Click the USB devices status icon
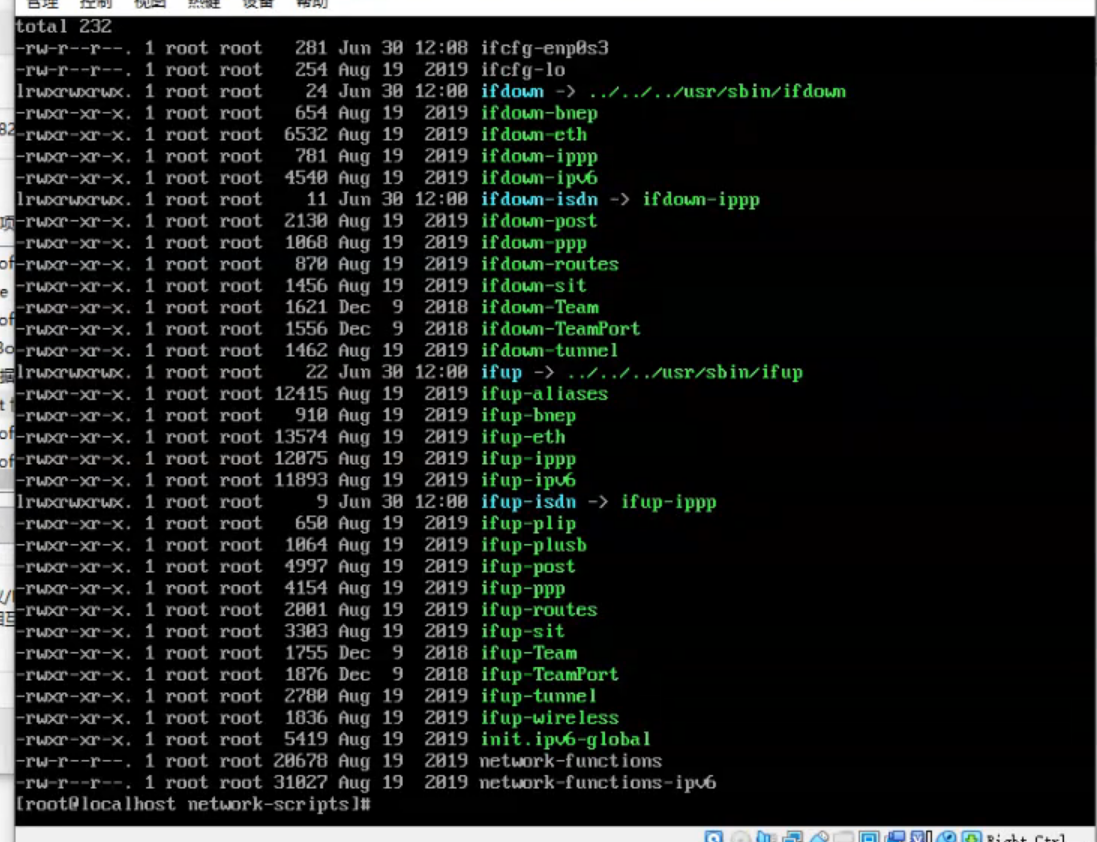This screenshot has height=842, width=1097. [819, 835]
